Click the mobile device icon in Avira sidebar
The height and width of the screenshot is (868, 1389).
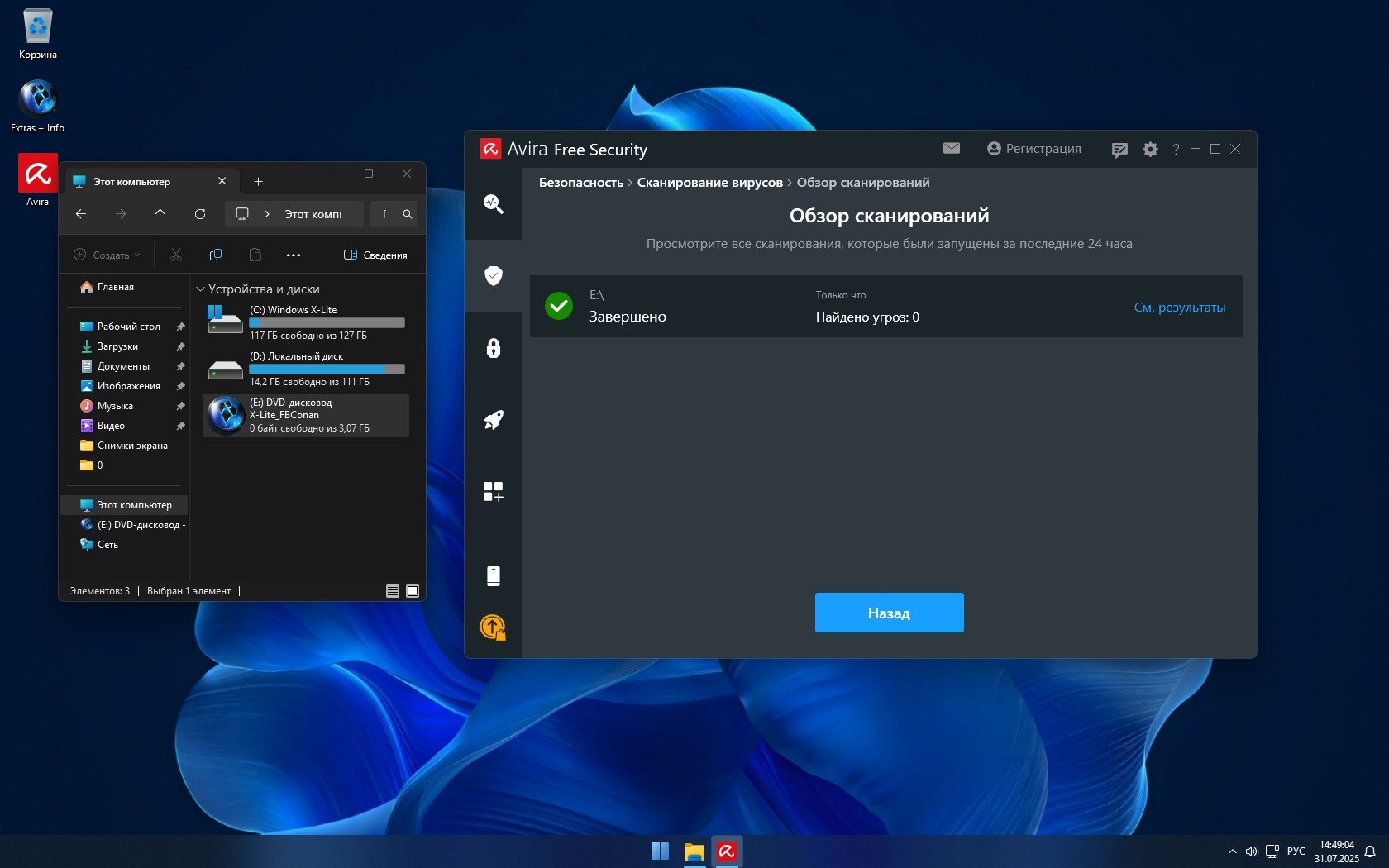click(x=494, y=575)
